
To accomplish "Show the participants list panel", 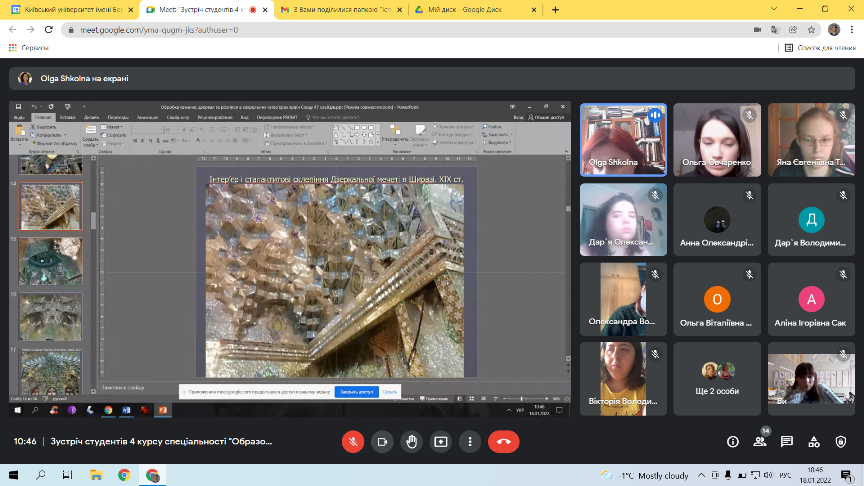I will tap(759, 441).
